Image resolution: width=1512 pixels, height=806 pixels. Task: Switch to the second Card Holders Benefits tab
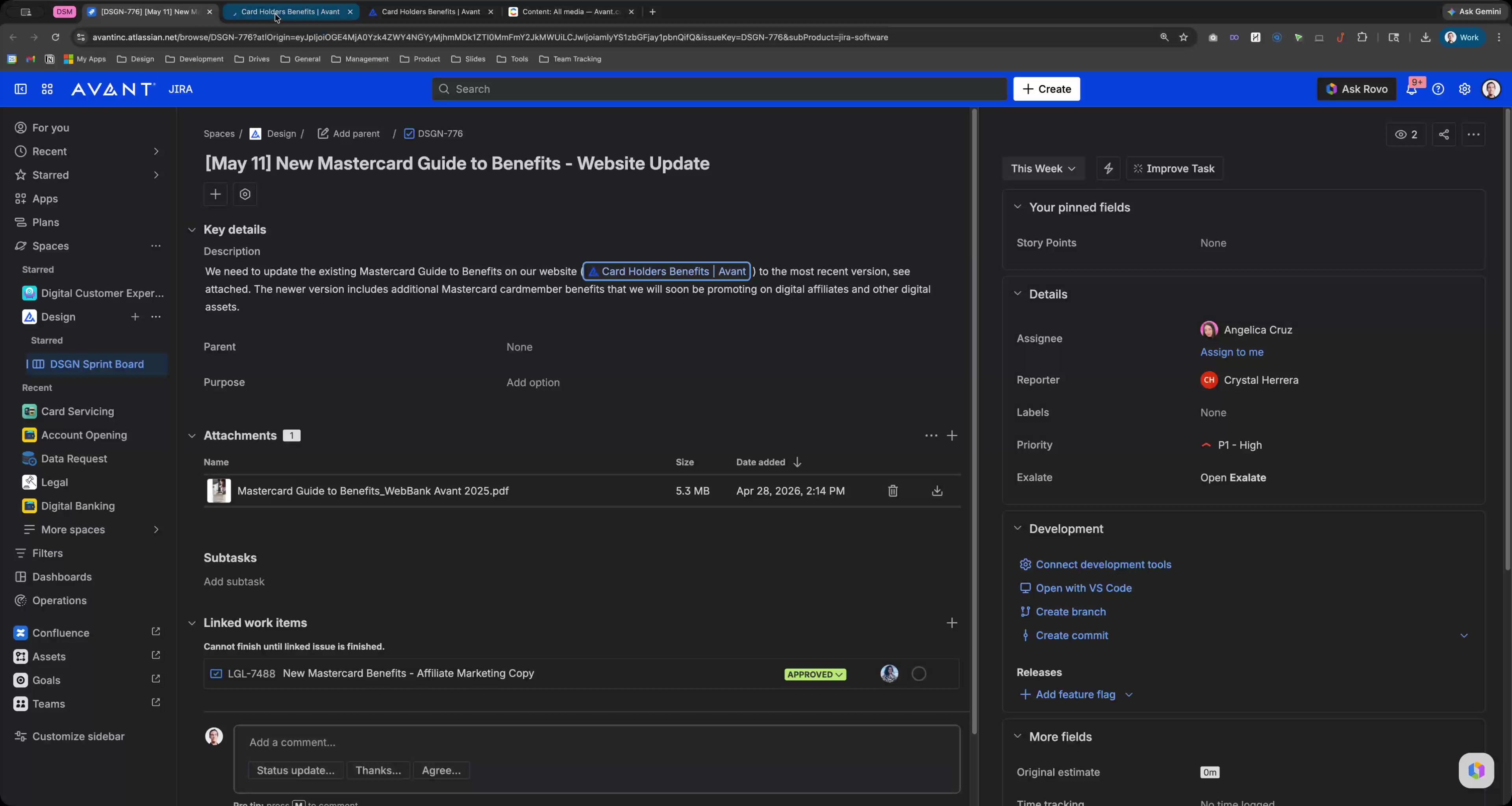[x=432, y=12]
